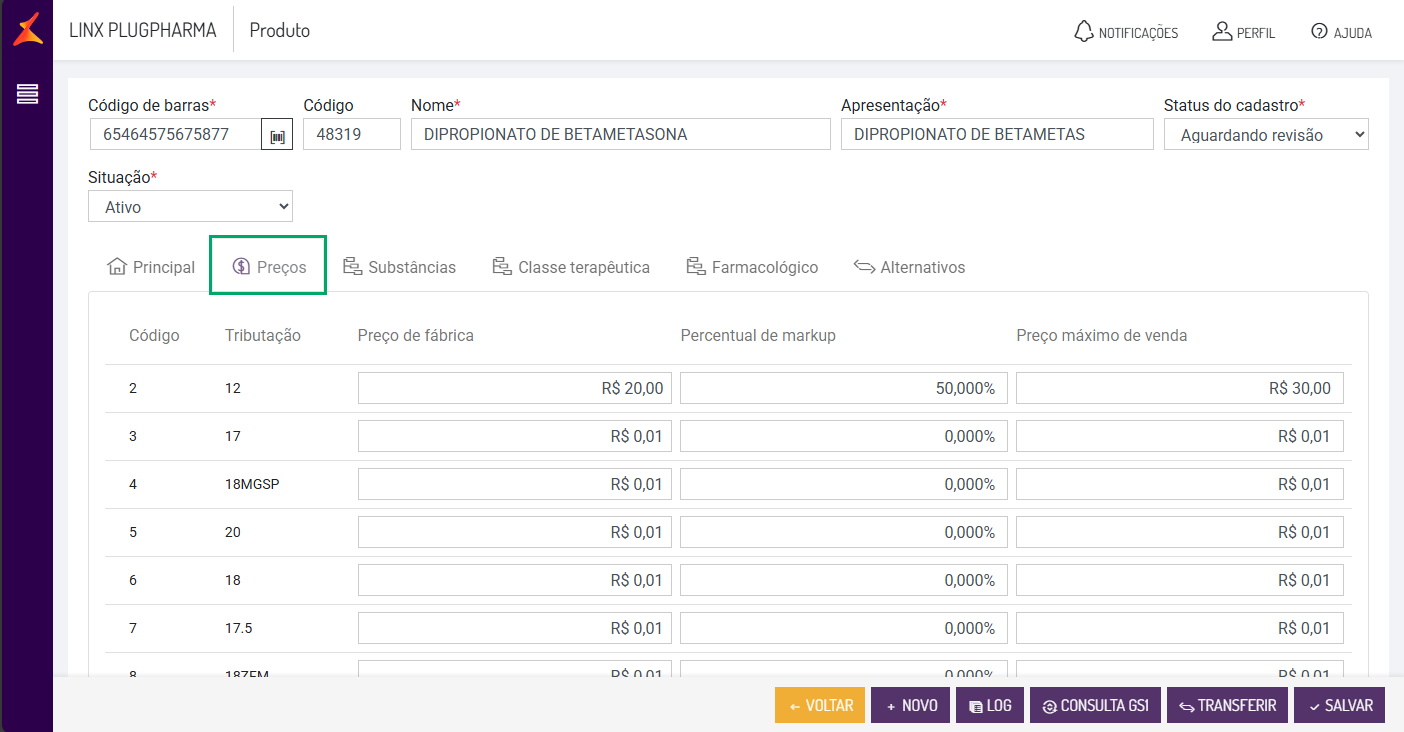
Task: Click the Linx logo icon
Action: pos(27,30)
